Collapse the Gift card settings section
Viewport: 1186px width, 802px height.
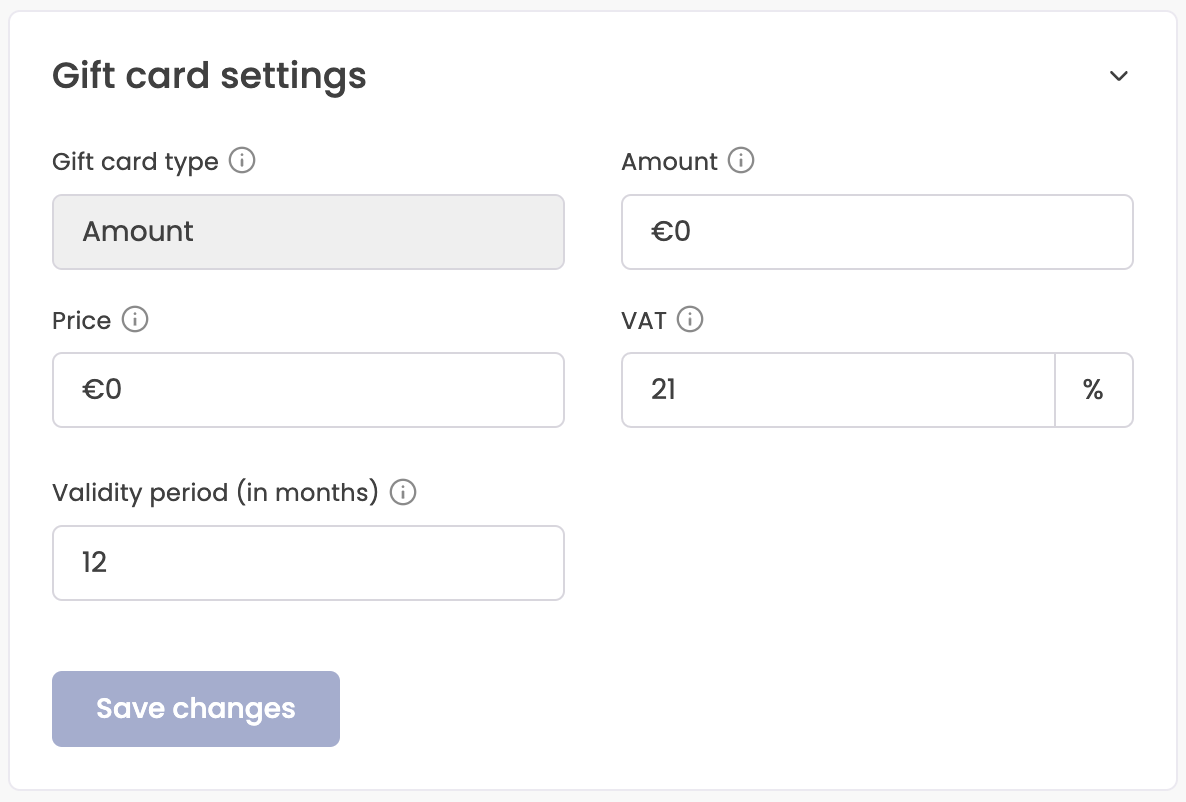pos(1119,75)
